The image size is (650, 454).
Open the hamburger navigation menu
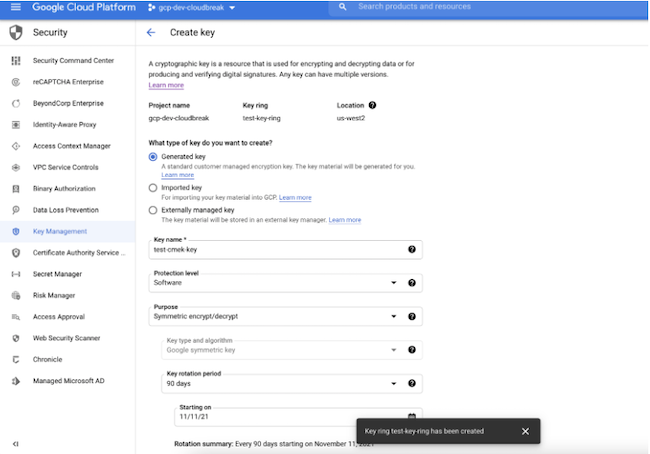coord(14,7)
